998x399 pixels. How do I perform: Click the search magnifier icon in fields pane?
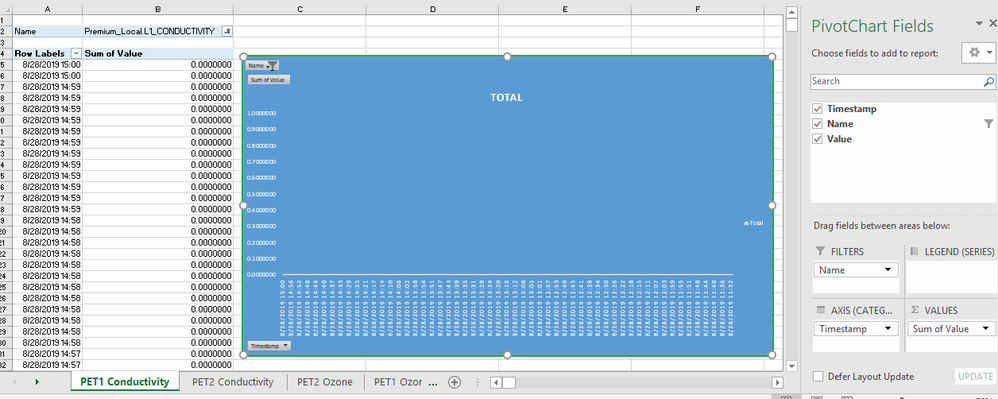(x=988, y=81)
